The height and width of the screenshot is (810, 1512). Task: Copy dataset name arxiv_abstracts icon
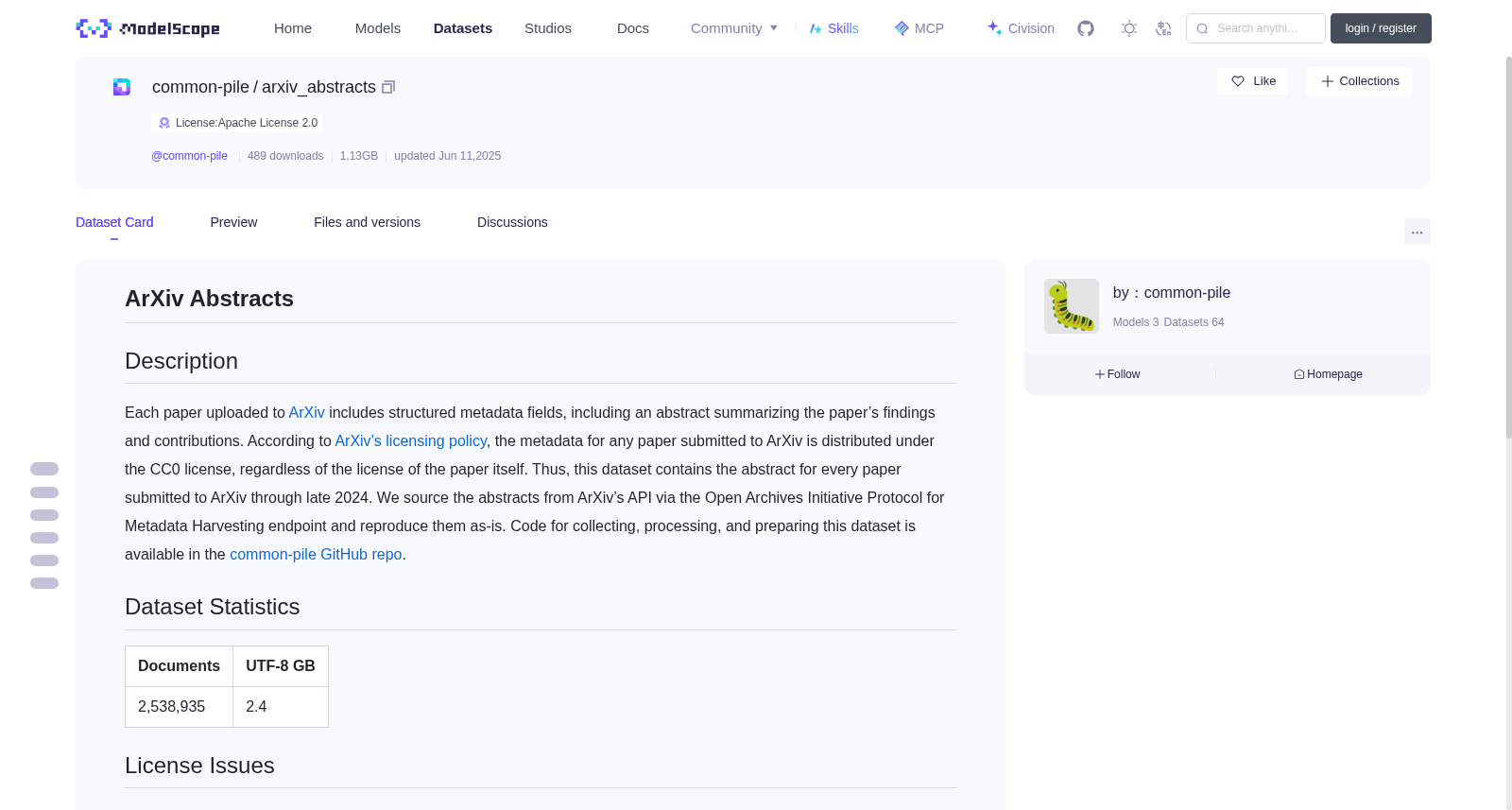[x=388, y=87]
